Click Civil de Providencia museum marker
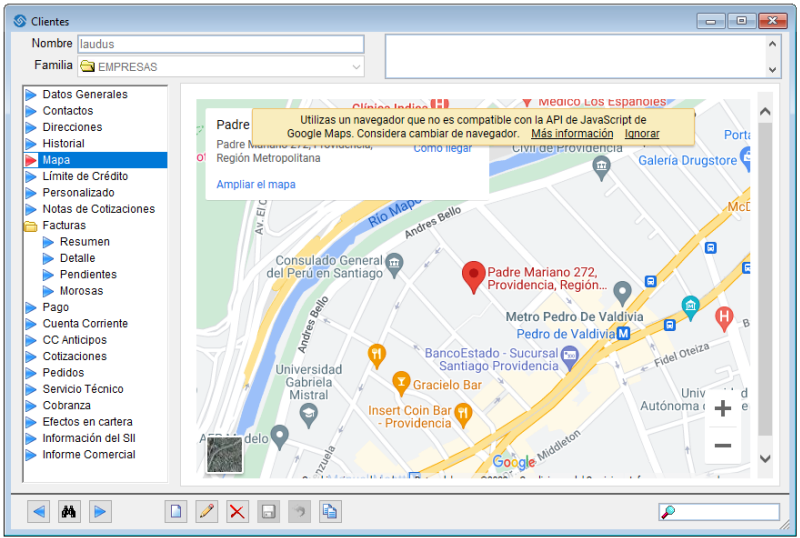Screen dimensions: 800x538 pyautogui.click(x=602, y=168)
